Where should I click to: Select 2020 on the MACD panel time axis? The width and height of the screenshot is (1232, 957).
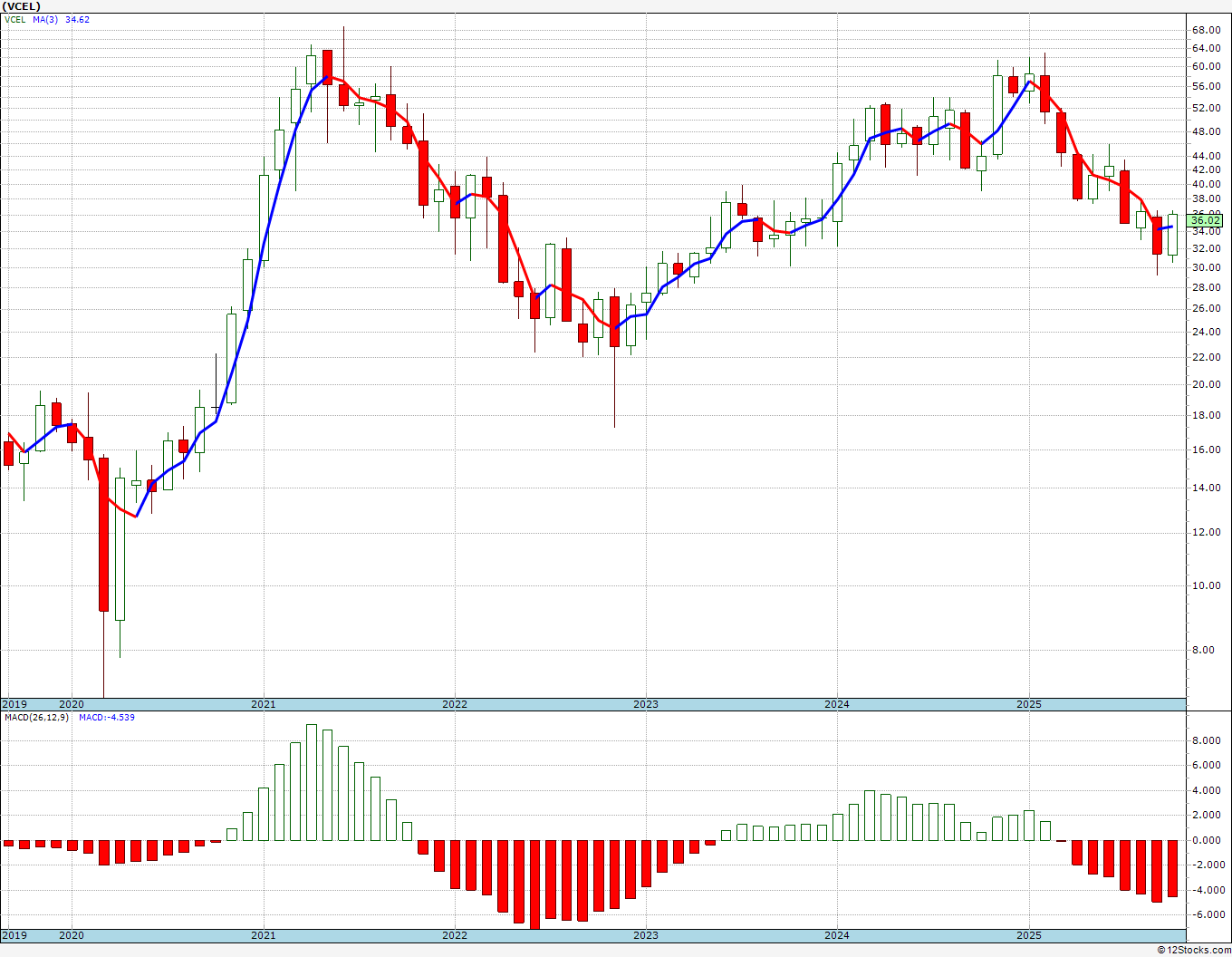point(72,935)
